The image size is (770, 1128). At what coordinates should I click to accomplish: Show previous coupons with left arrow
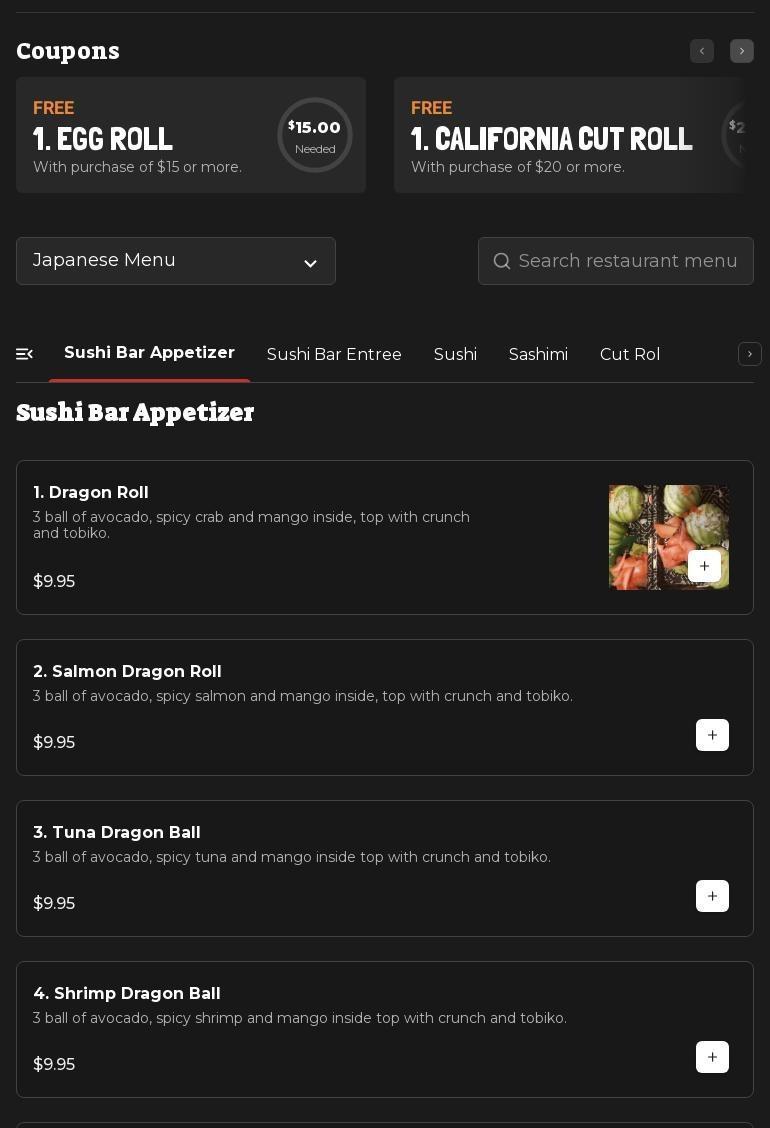702,51
